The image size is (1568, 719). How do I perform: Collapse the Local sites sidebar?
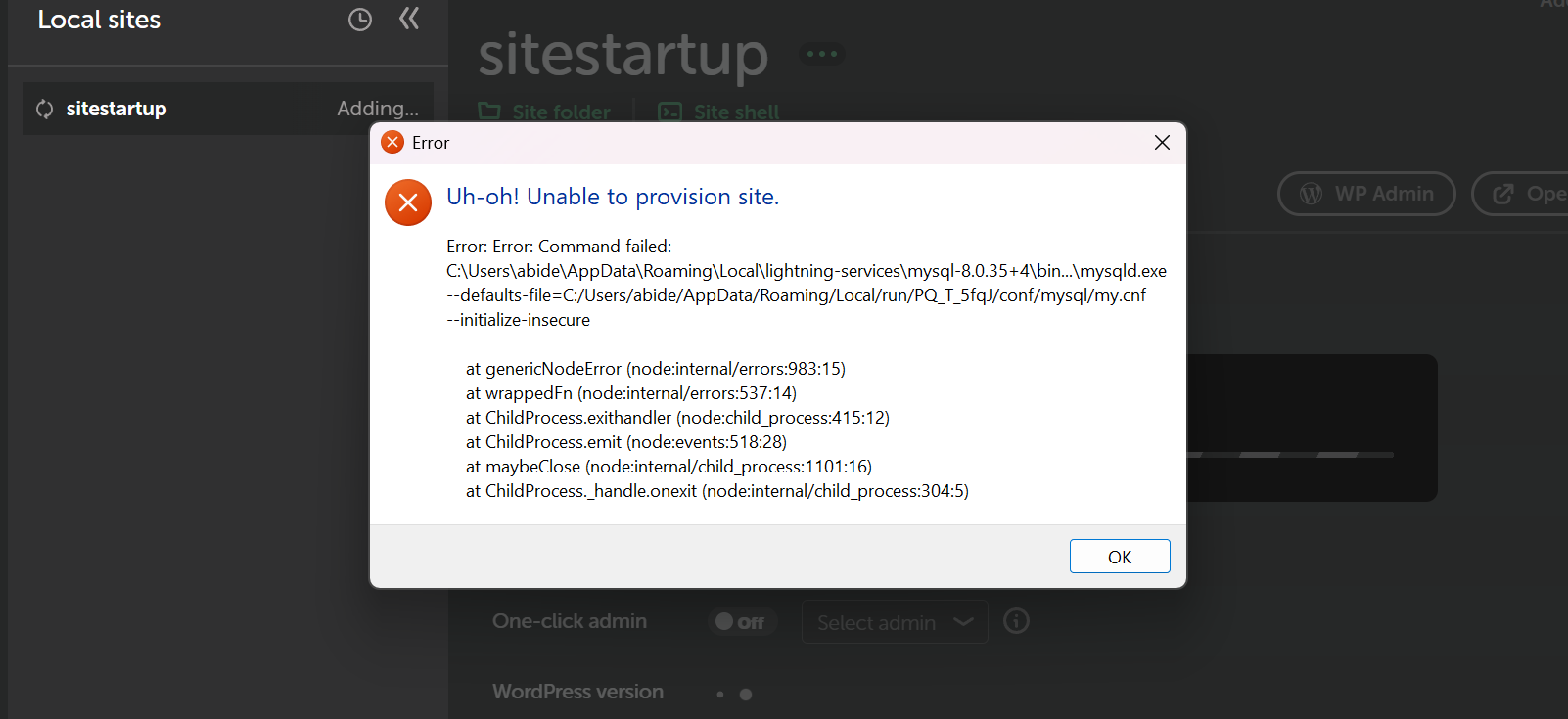pyautogui.click(x=409, y=19)
